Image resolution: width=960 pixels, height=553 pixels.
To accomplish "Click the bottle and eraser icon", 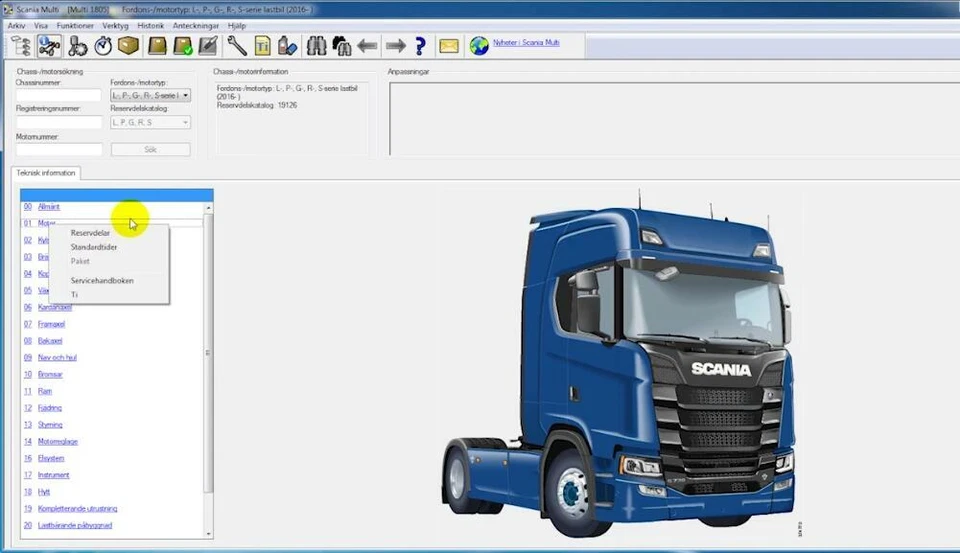I will click(x=287, y=46).
